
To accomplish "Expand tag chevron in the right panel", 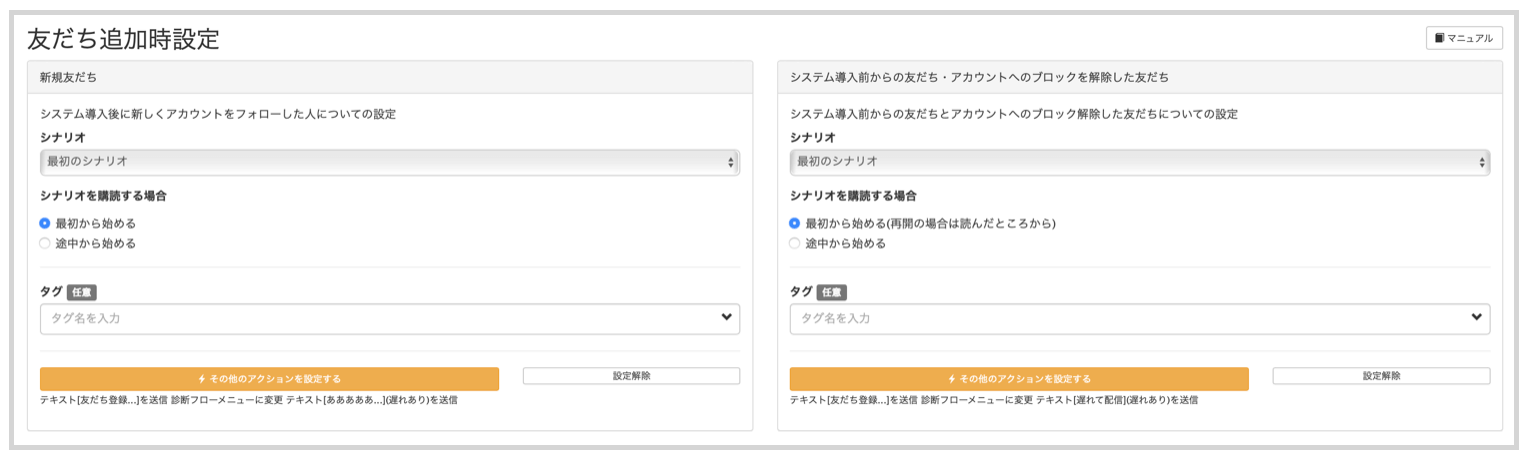I will coord(1476,318).
